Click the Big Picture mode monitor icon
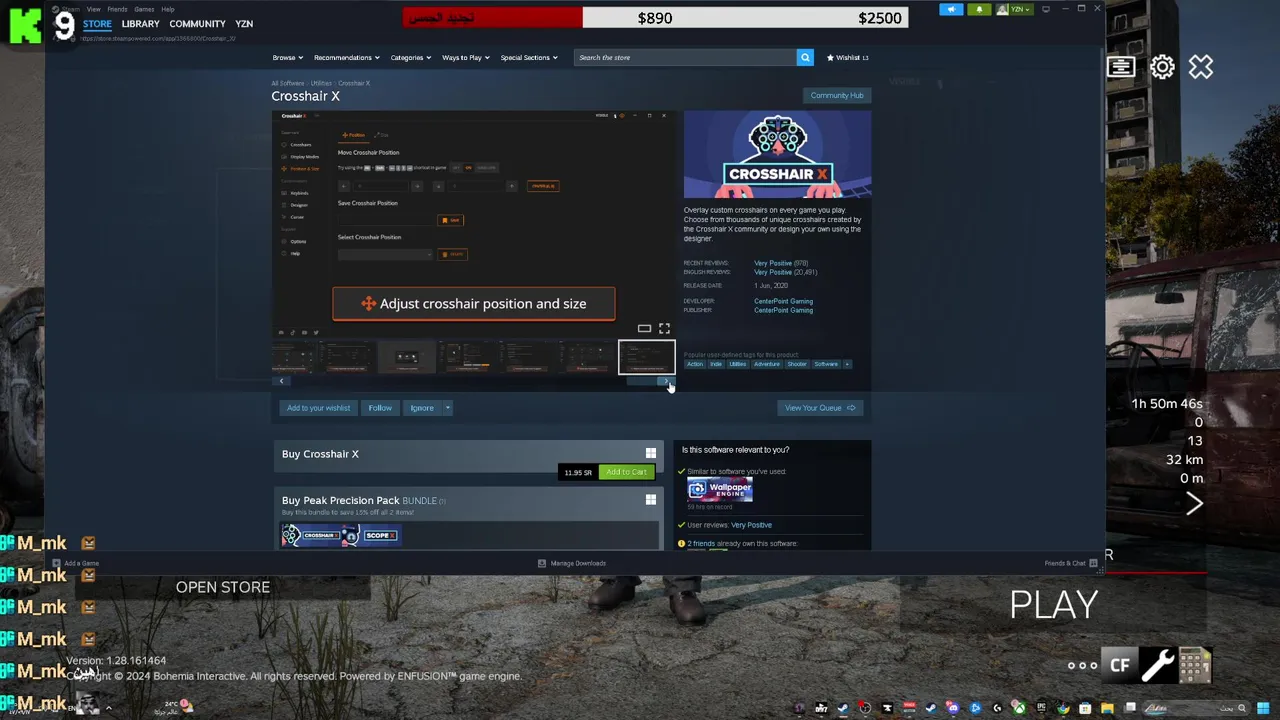1280x720 pixels. (x=1046, y=9)
